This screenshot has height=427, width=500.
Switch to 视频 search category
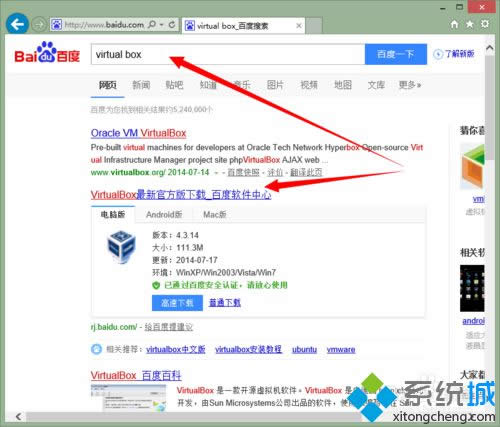pos(309,85)
